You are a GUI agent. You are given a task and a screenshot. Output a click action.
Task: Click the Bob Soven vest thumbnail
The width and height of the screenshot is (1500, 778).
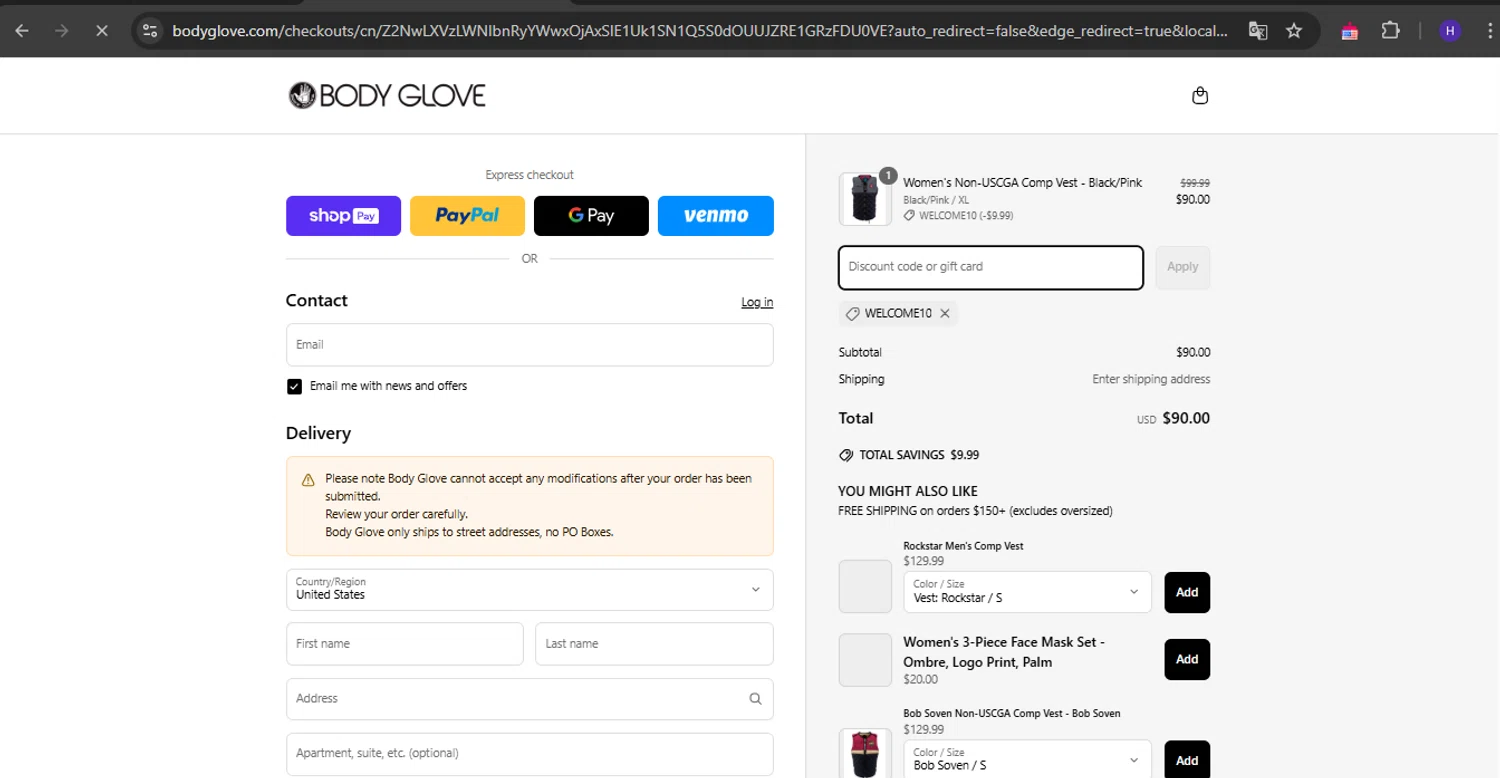point(865,754)
